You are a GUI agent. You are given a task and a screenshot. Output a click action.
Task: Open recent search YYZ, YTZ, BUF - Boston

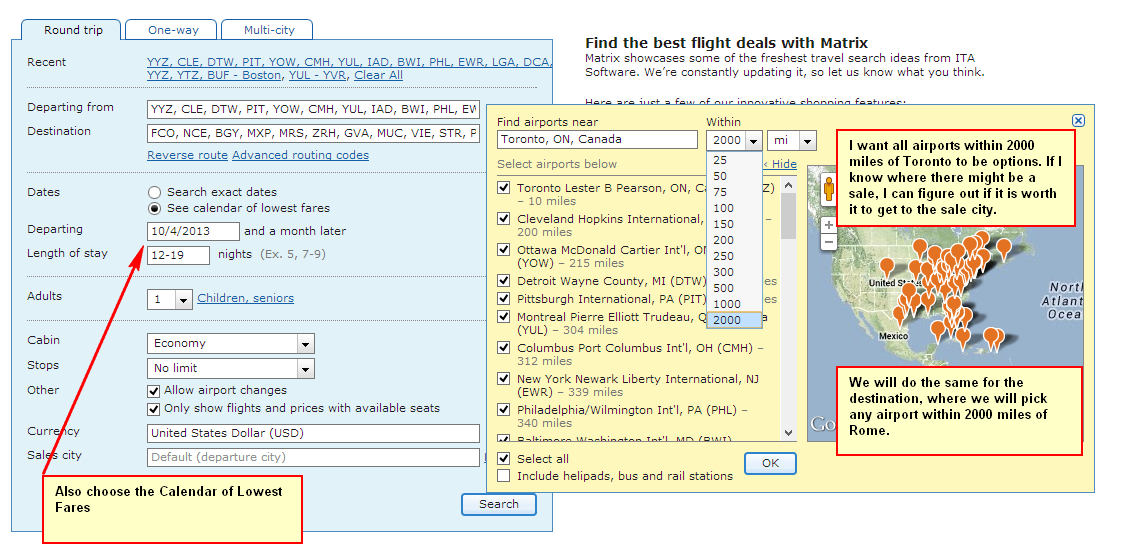coord(215,75)
